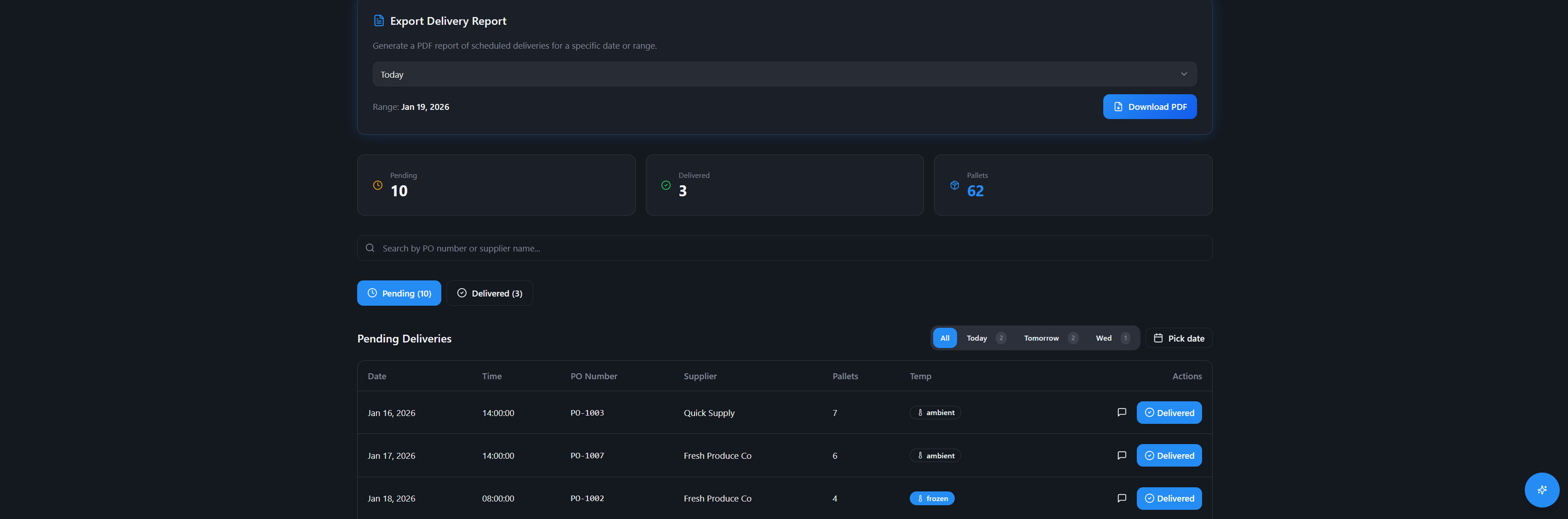Select the Wed date filter tab
This screenshot has height=519, width=1568.
(x=1103, y=338)
